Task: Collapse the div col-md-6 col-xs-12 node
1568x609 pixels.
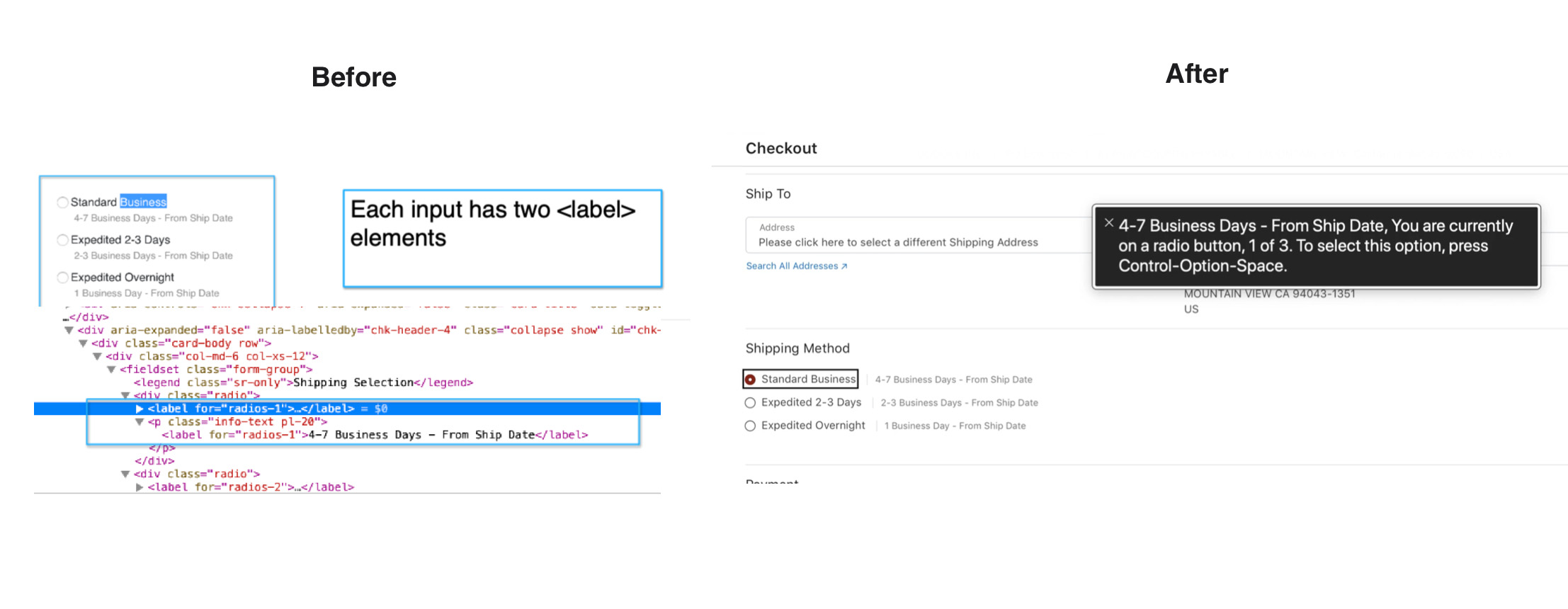Action: click(x=97, y=356)
